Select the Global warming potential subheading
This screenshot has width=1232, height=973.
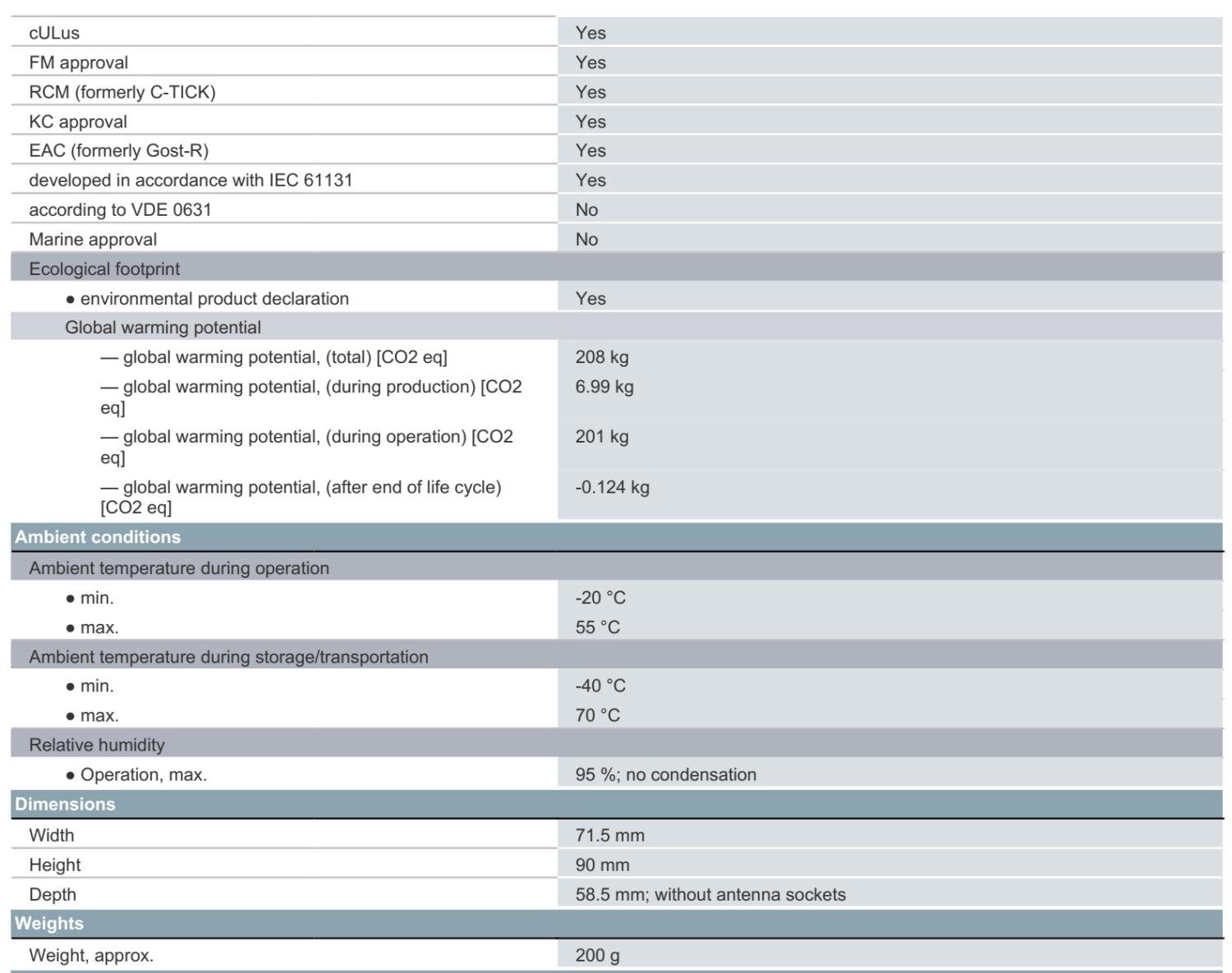[x=163, y=328]
